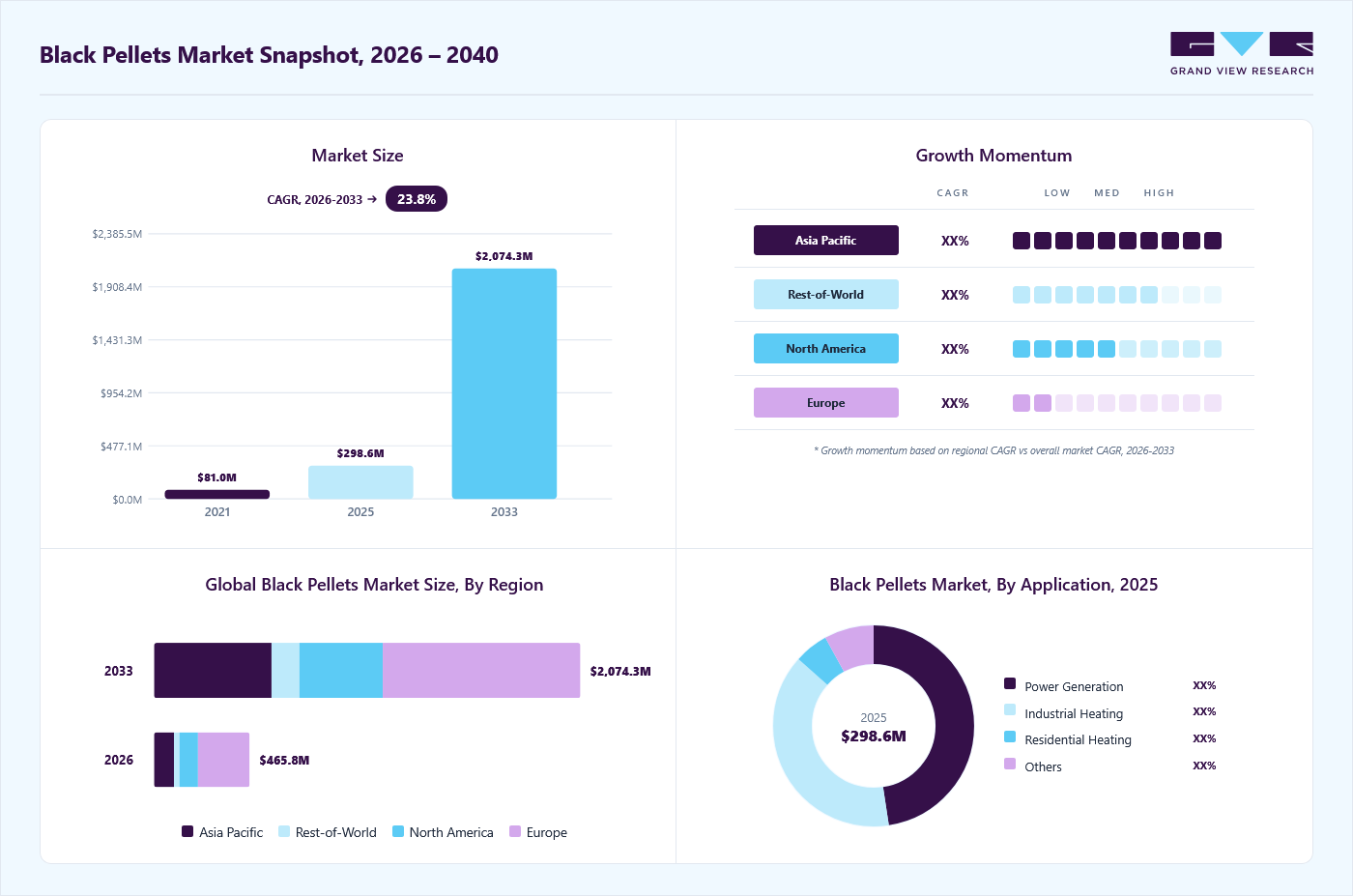Click the Rest-of-World segment of the 2033 bar
Viewport: 1353px width, 896px height.
pyautogui.click(x=285, y=670)
